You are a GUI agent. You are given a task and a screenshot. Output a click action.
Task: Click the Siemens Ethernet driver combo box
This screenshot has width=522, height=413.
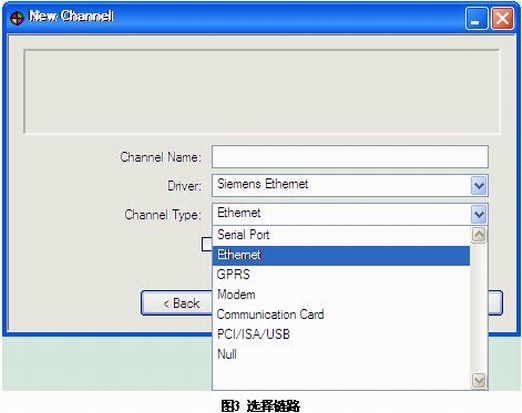[x=350, y=185]
